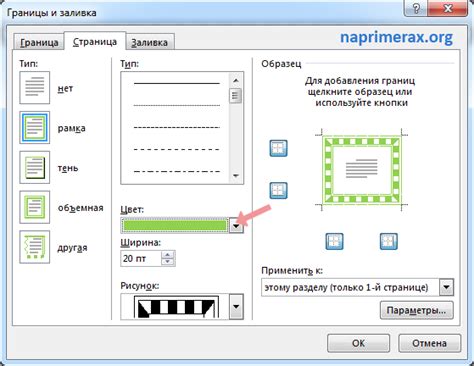Click the line type list scroll up arrow
Image resolution: width=474 pixels, height=366 pixels.
point(236,80)
